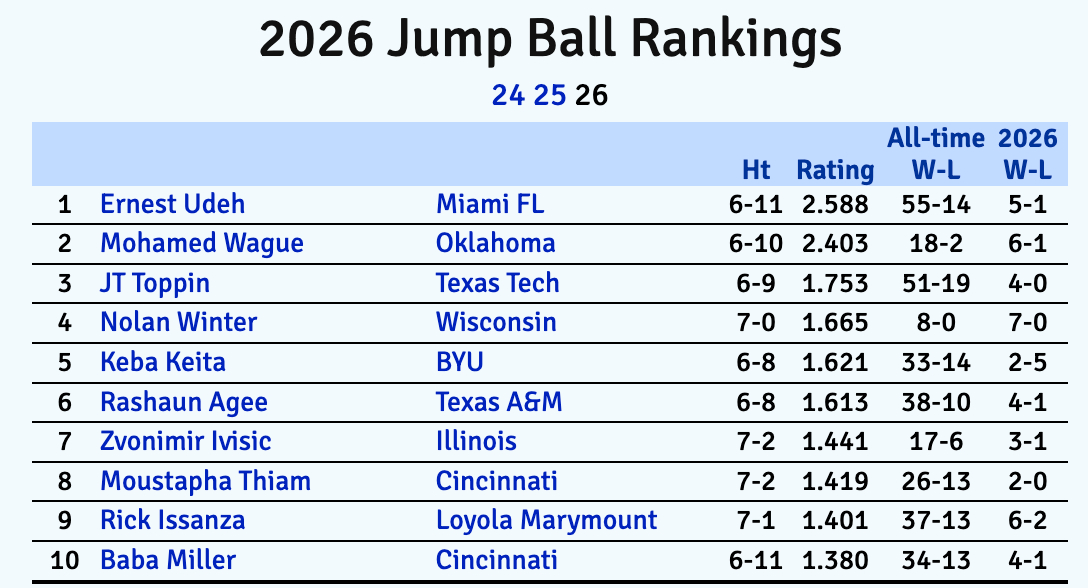The height and width of the screenshot is (588, 1088).
Task: Select the current 26 season label
Action: point(592,96)
